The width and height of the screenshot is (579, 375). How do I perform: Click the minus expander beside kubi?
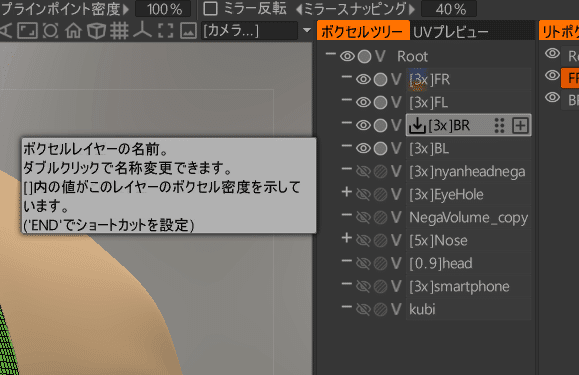click(x=346, y=307)
